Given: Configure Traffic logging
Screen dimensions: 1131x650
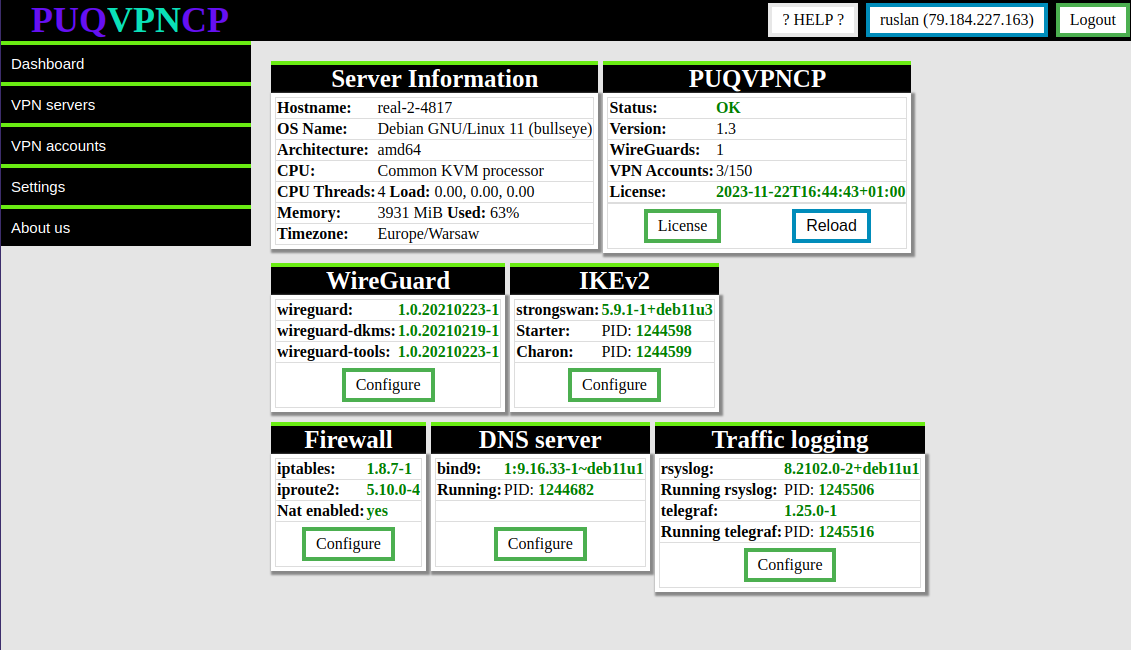Looking at the screenshot, I should click(x=790, y=565).
